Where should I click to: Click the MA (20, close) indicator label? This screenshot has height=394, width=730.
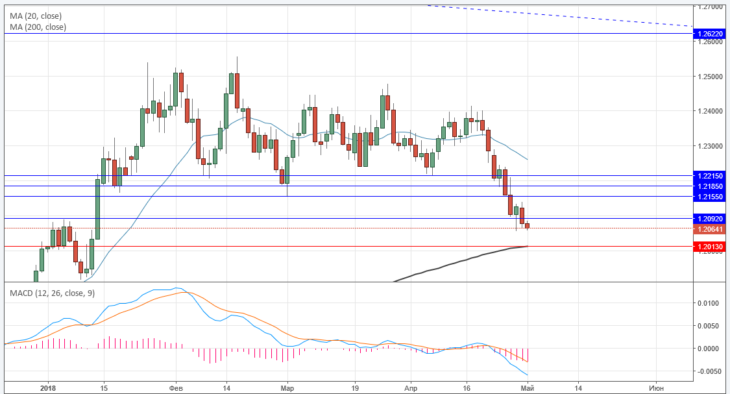35,16
